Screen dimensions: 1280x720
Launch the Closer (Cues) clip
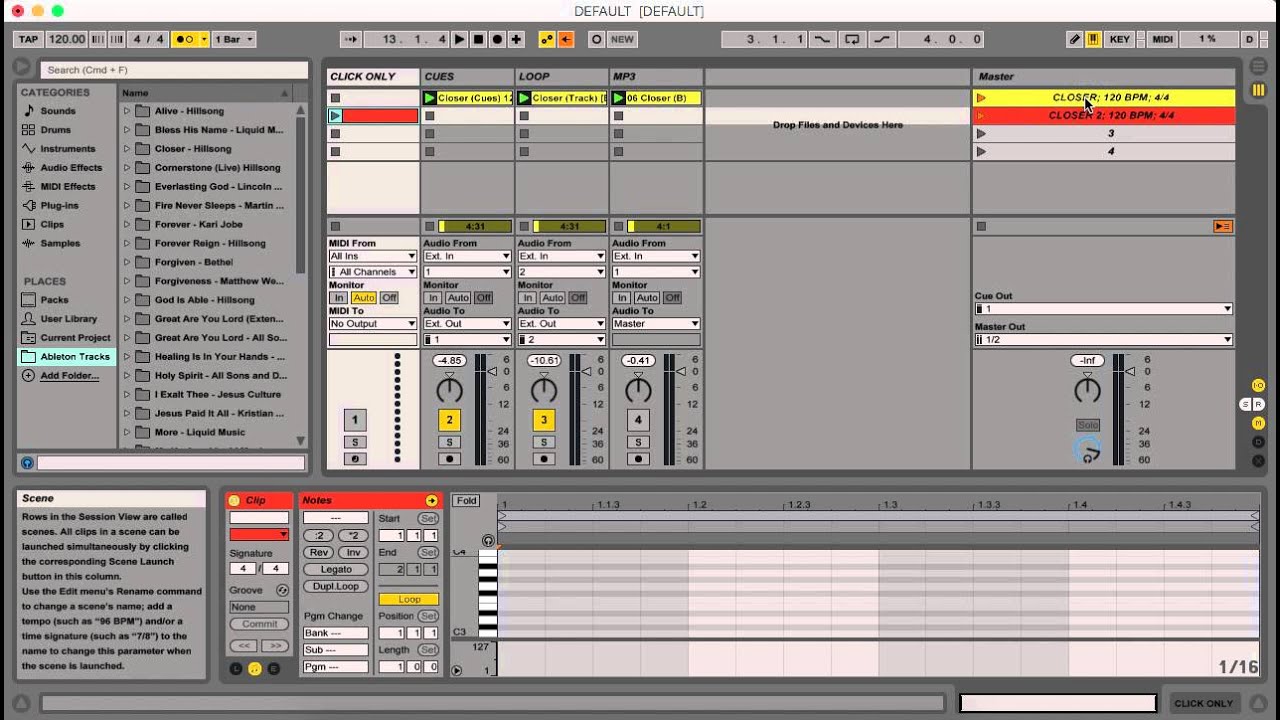[x=430, y=98]
